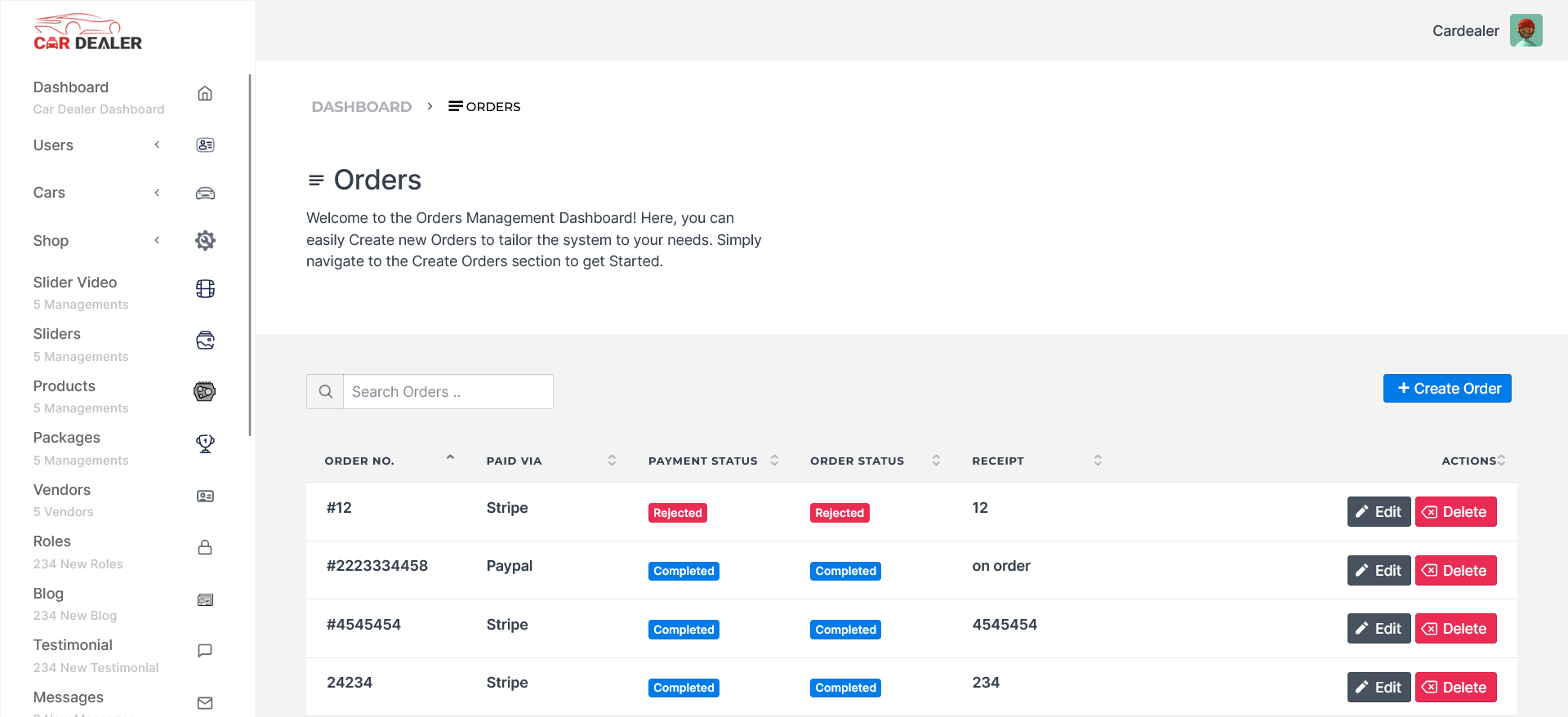Viewport: 1568px width, 717px height.
Task: Edit order #4545454
Action: [x=1379, y=629]
